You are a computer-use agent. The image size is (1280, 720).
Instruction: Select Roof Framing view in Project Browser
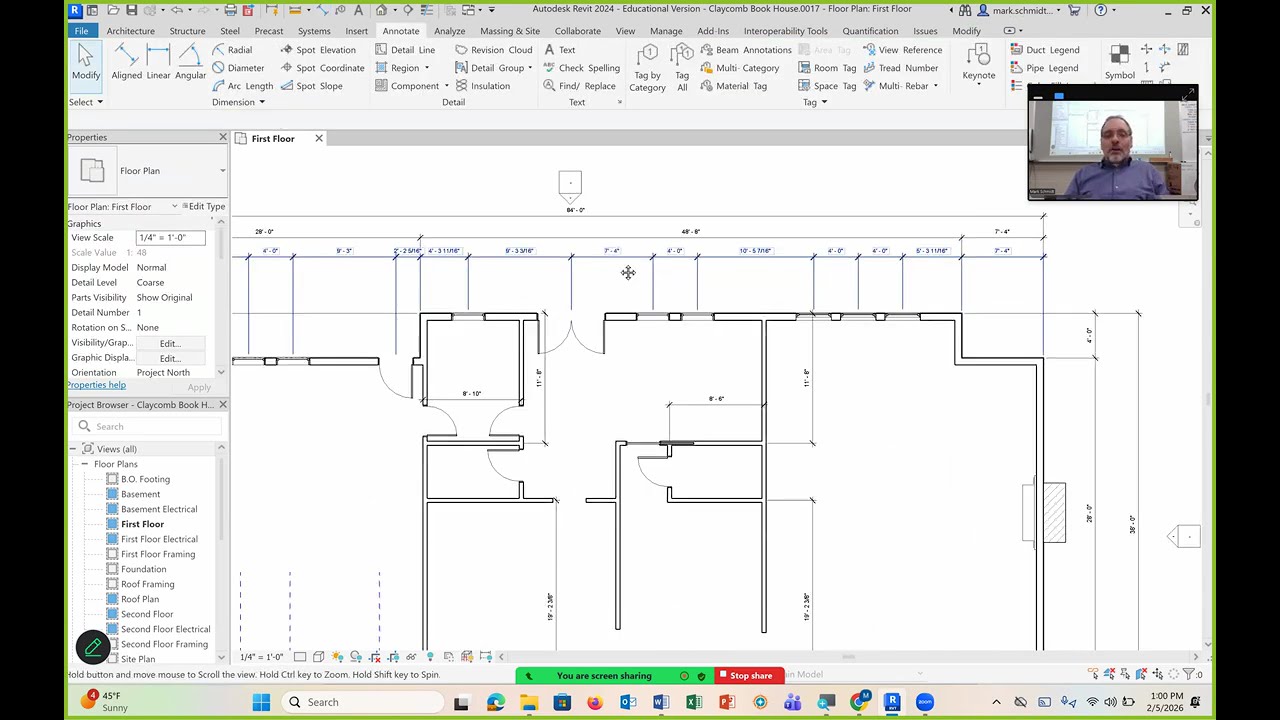[147, 584]
